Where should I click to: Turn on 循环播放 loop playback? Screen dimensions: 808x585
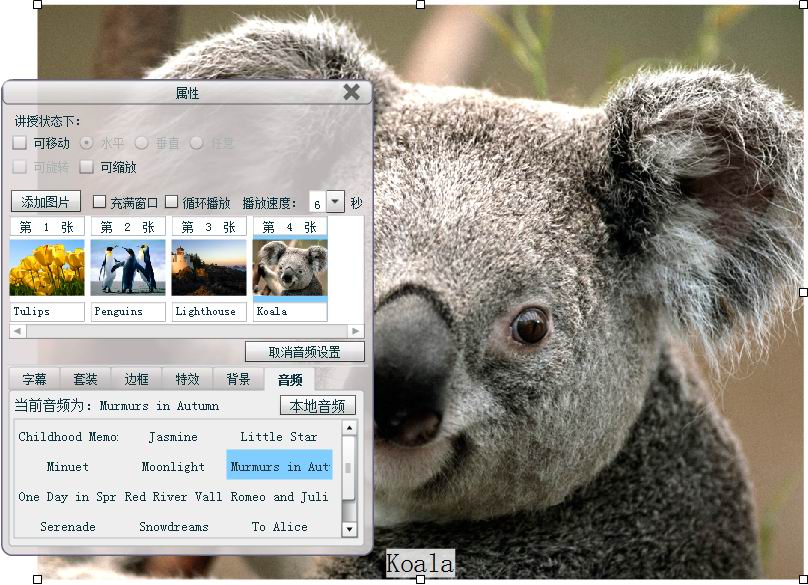point(172,202)
